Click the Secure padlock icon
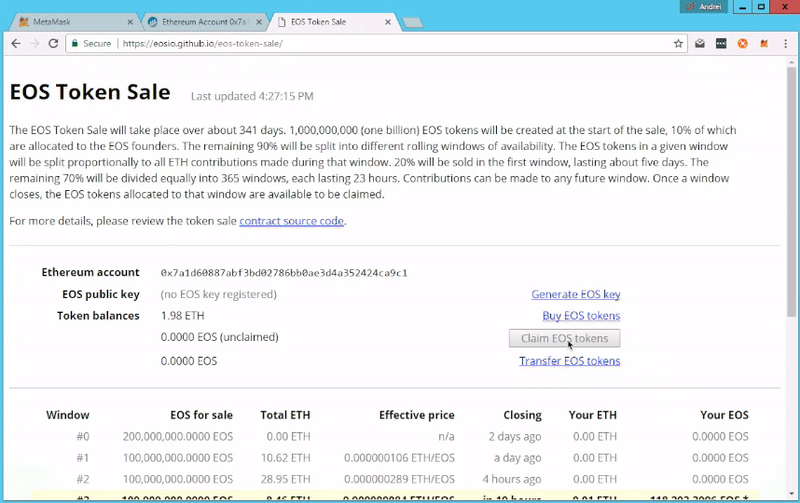The image size is (800, 503). 75,43
